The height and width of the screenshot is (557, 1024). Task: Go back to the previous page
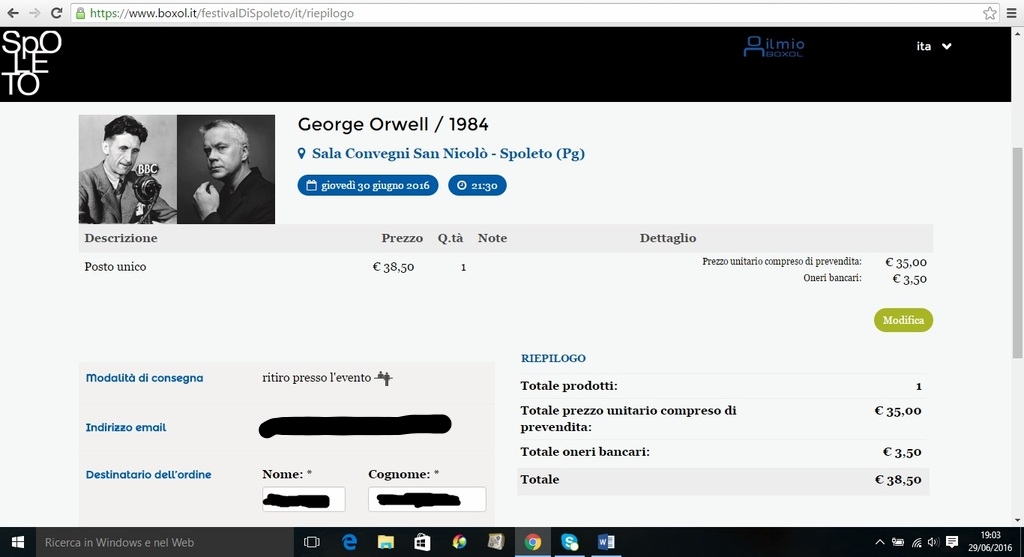(x=12, y=13)
